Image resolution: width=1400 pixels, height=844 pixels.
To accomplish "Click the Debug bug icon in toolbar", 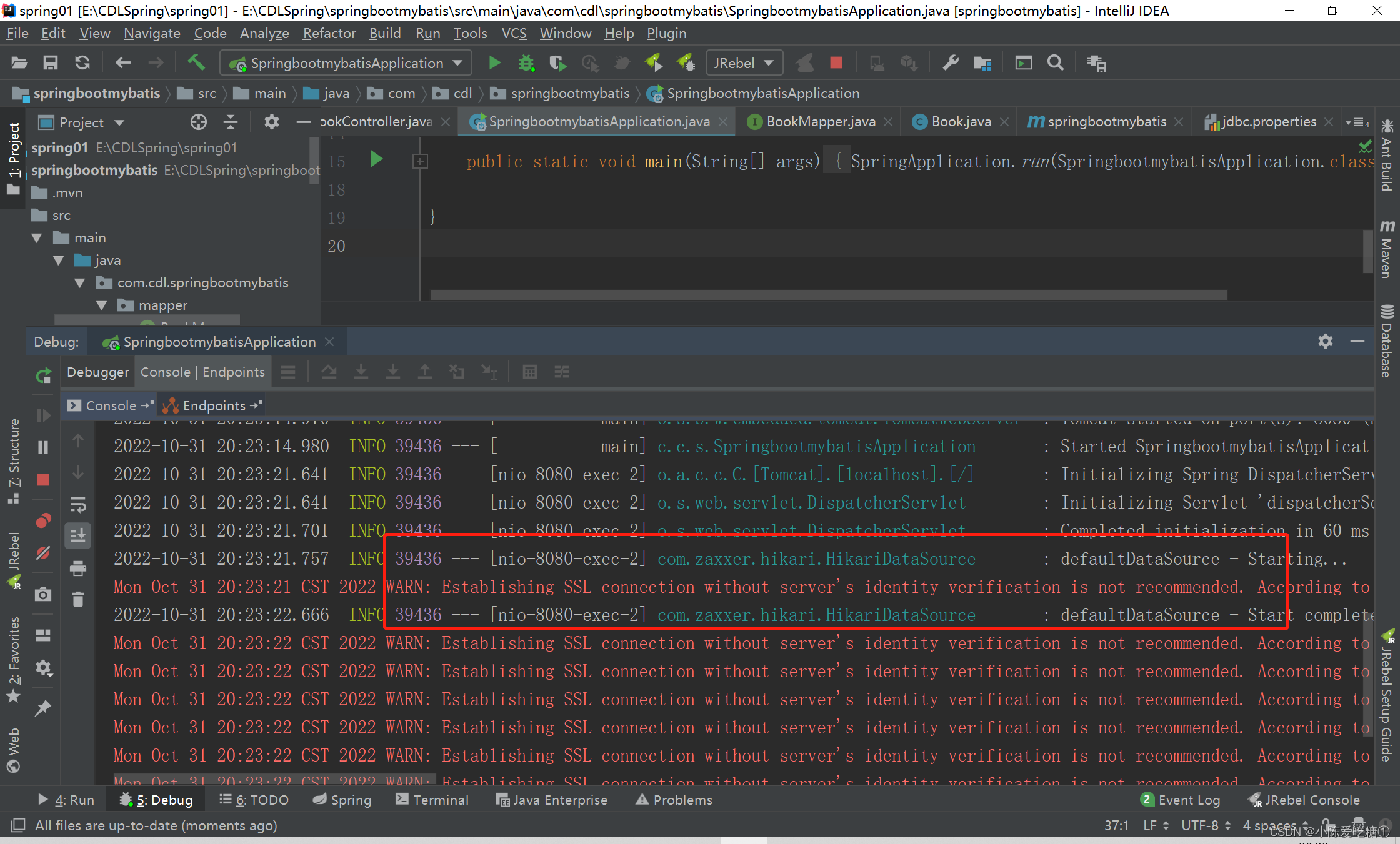I will pyautogui.click(x=526, y=62).
